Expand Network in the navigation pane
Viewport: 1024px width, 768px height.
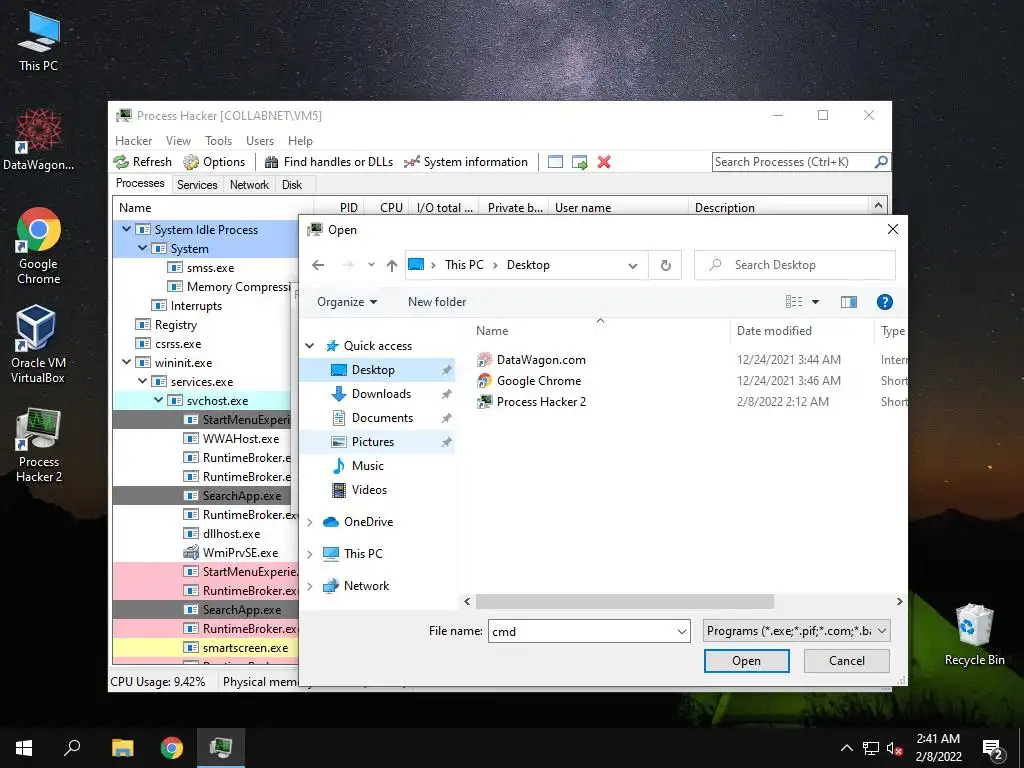coord(310,586)
